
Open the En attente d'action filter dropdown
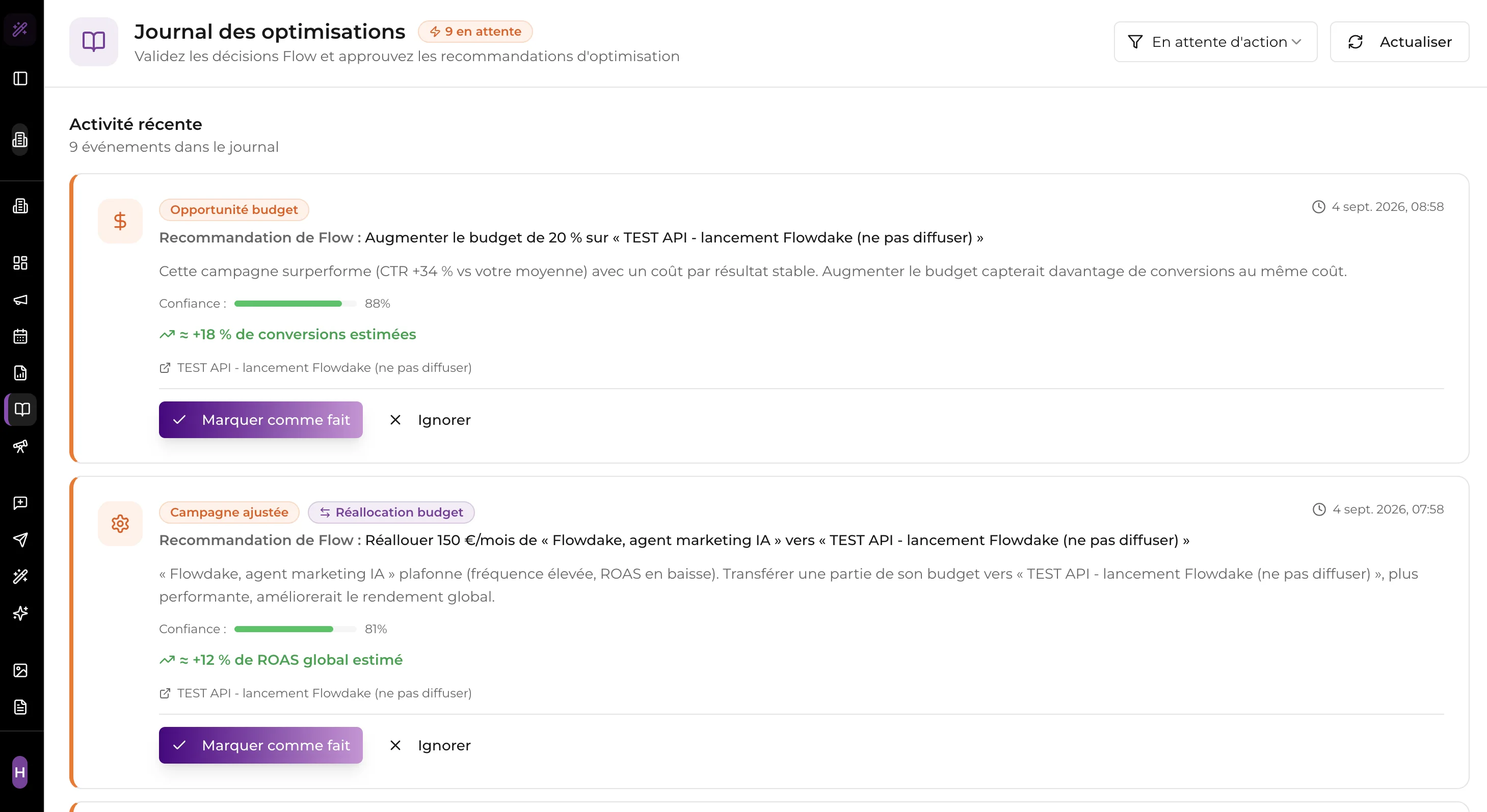[x=1216, y=42]
